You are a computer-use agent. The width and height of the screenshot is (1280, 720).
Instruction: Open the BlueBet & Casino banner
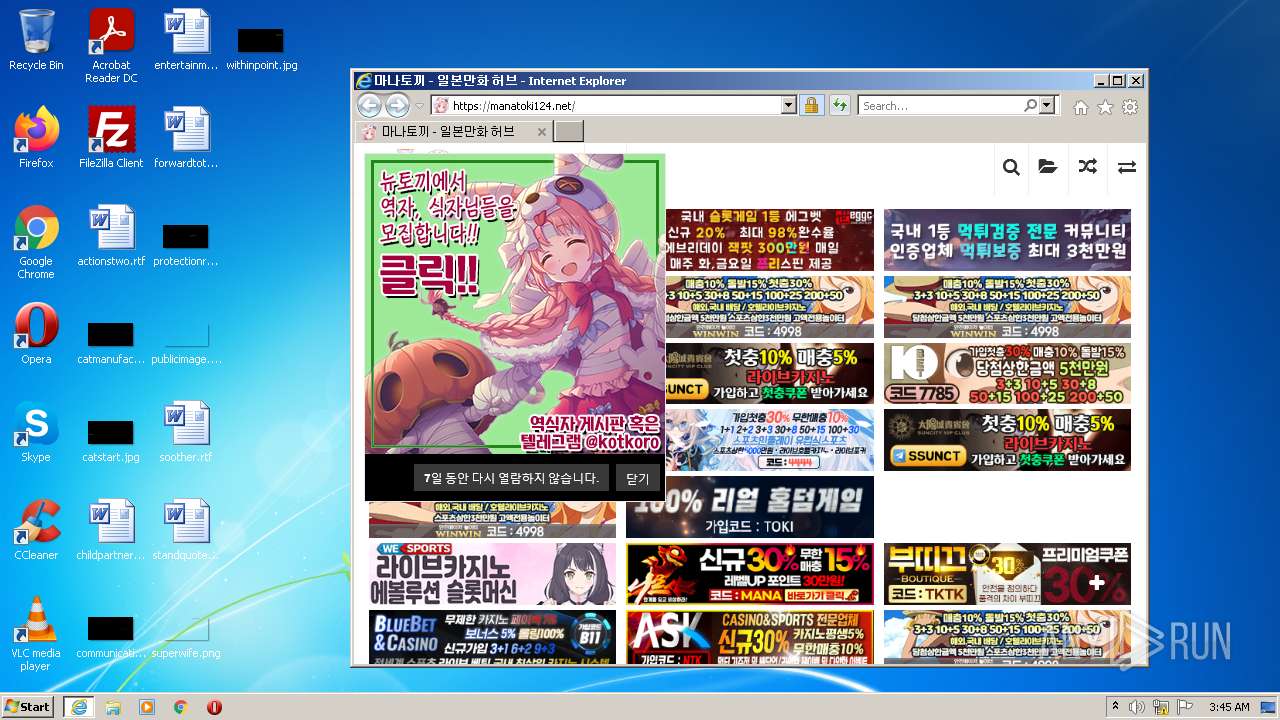(x=492, y=637)
